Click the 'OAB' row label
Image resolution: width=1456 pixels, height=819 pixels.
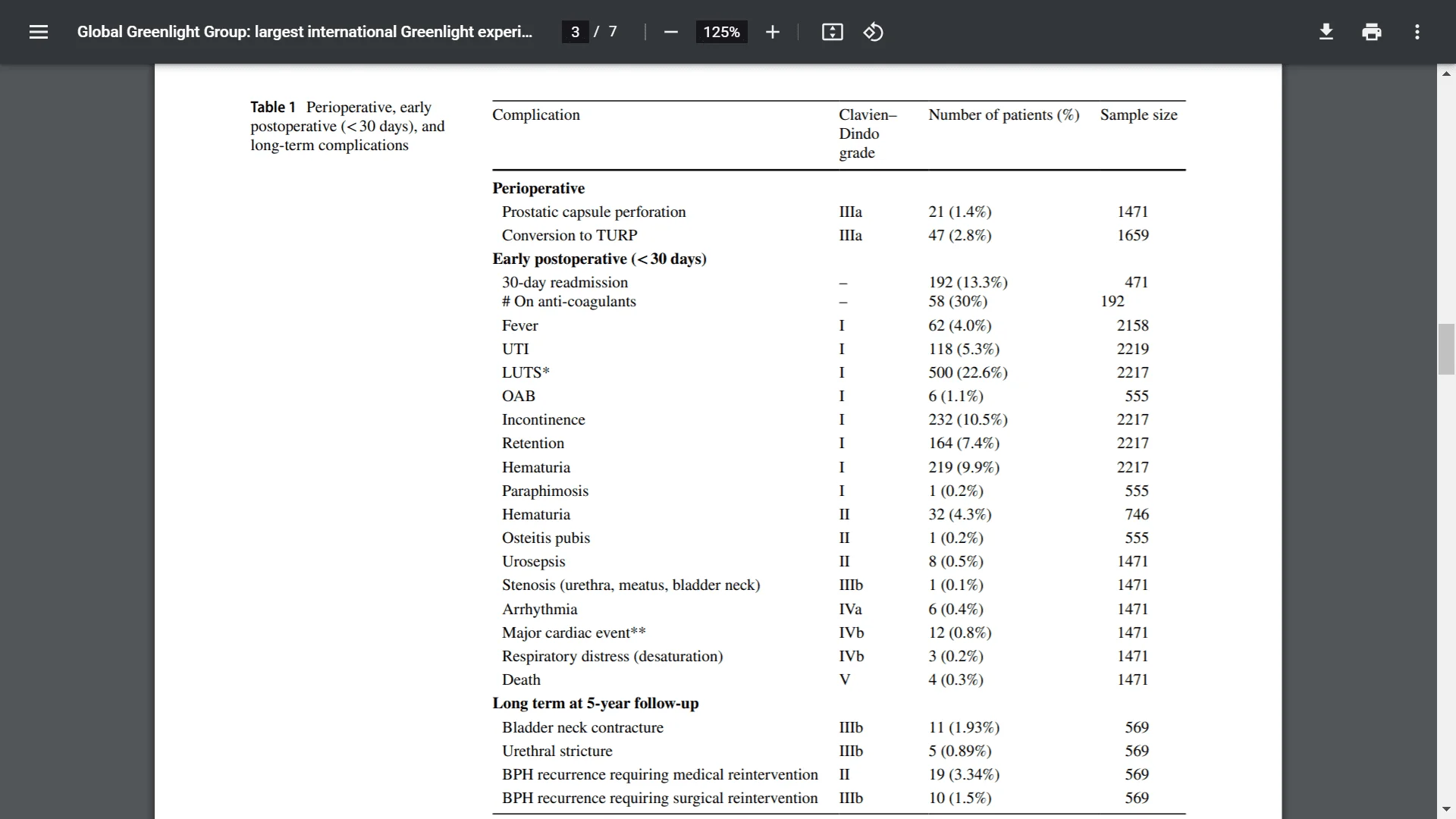point(519,396)
